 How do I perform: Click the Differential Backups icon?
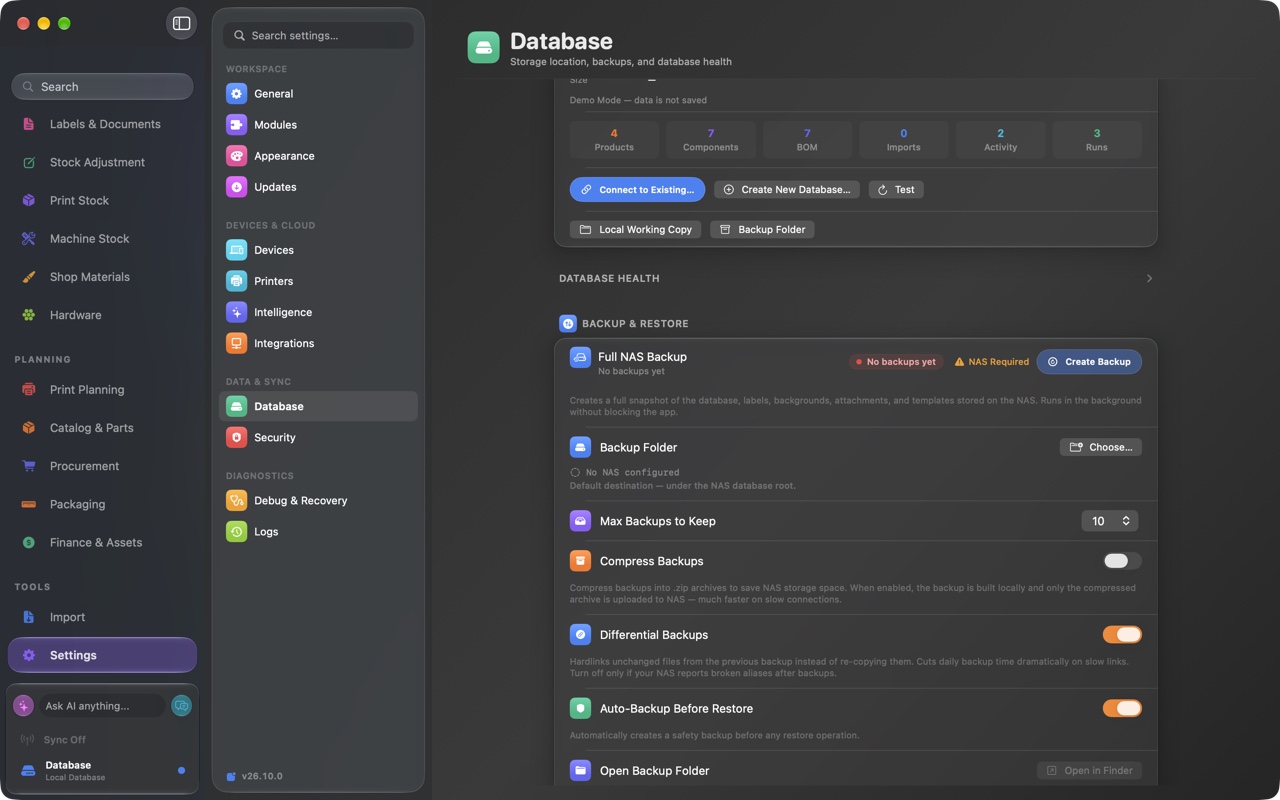tap(580, 635)
